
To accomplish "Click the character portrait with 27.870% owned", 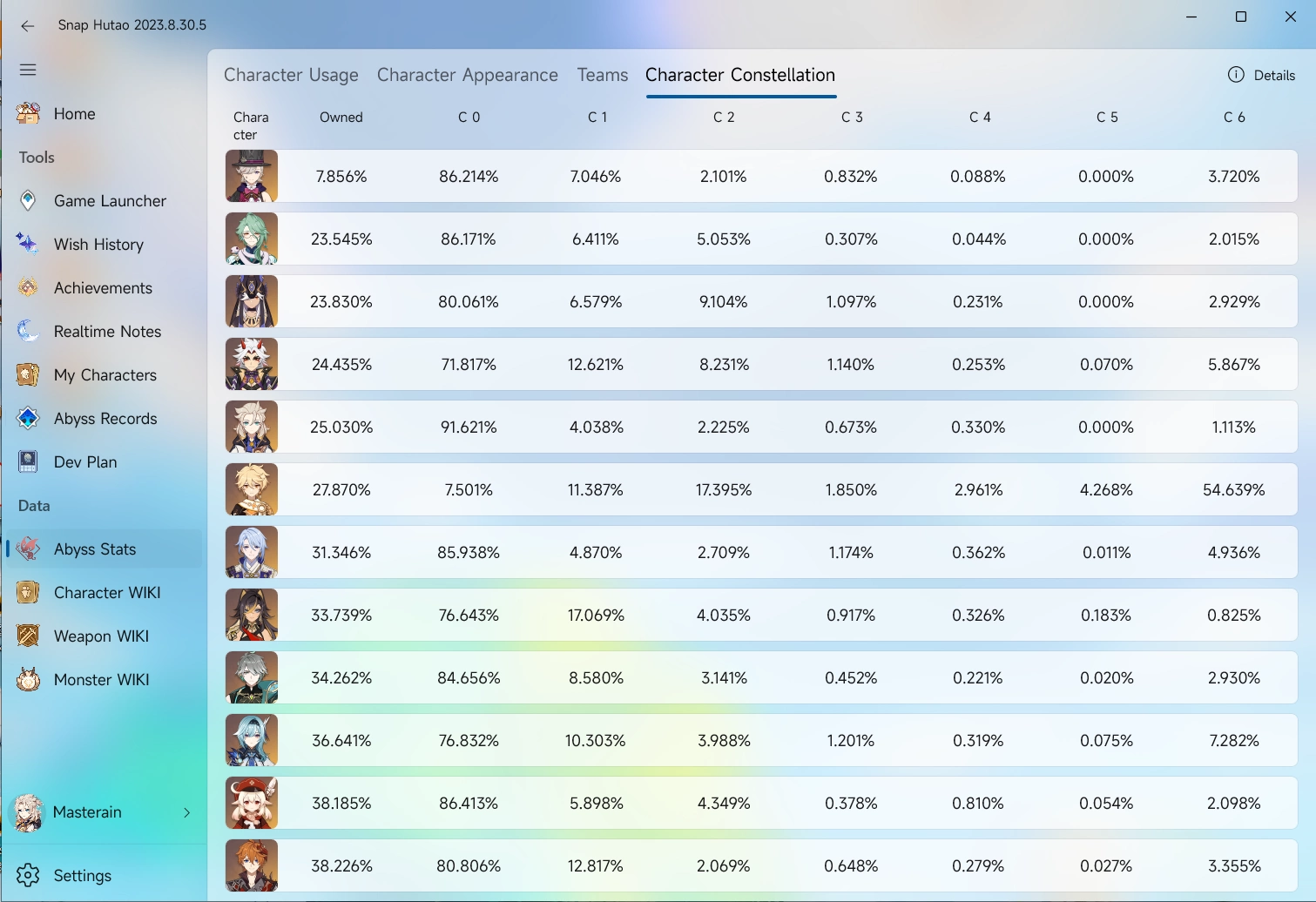I will coord(252,489).
